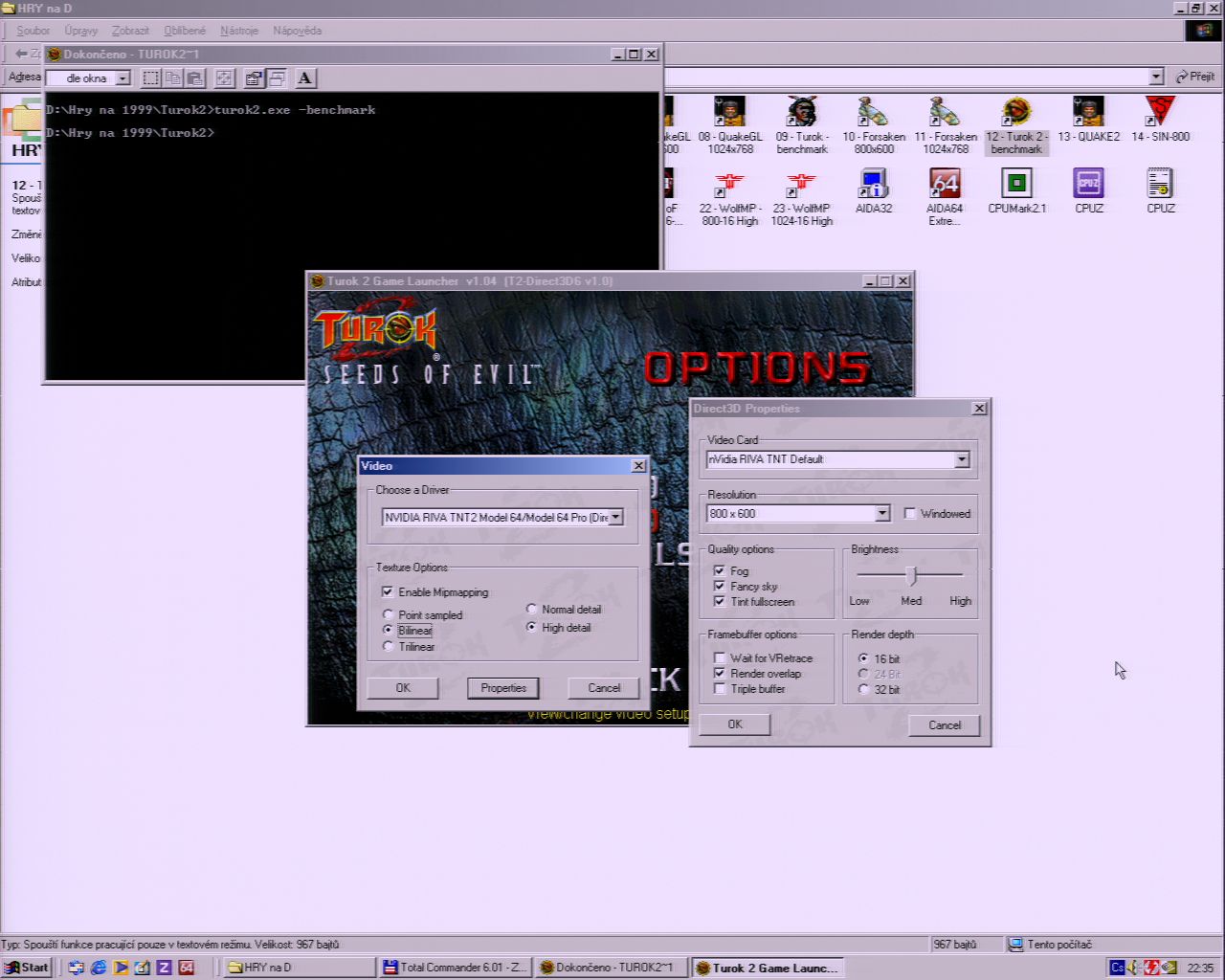Open the Nástroje menu
This screenshot has width=1225, height=980.
tap(239, 31)
